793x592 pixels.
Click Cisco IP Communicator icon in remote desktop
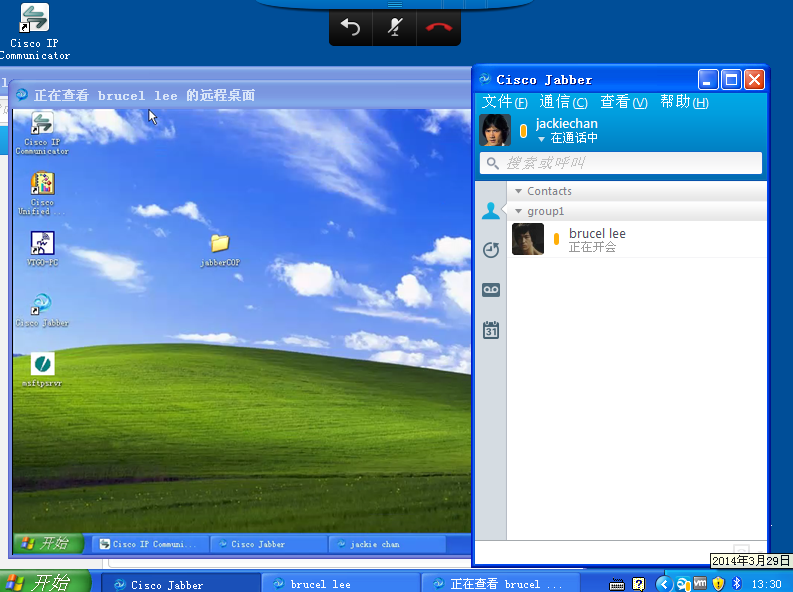(x=42, y=133)
